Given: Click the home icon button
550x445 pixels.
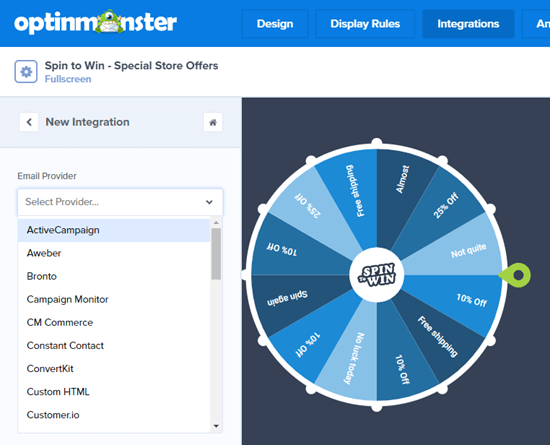Looking at the screenshot, I should [213, 122].
